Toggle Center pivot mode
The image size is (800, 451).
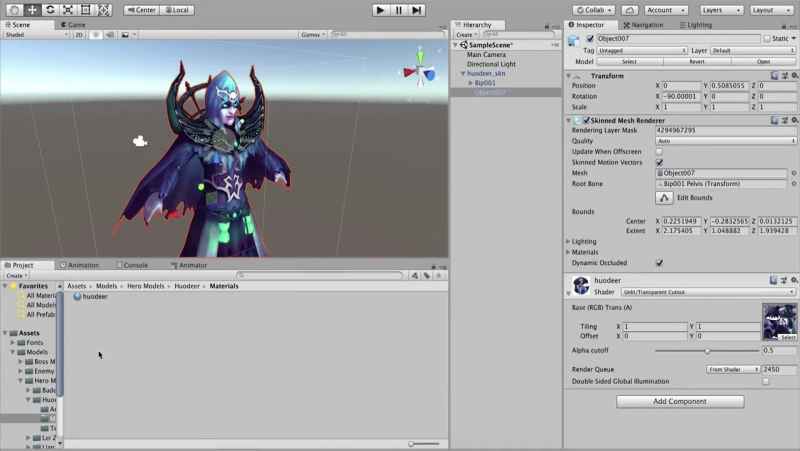(x=141, y=10)
